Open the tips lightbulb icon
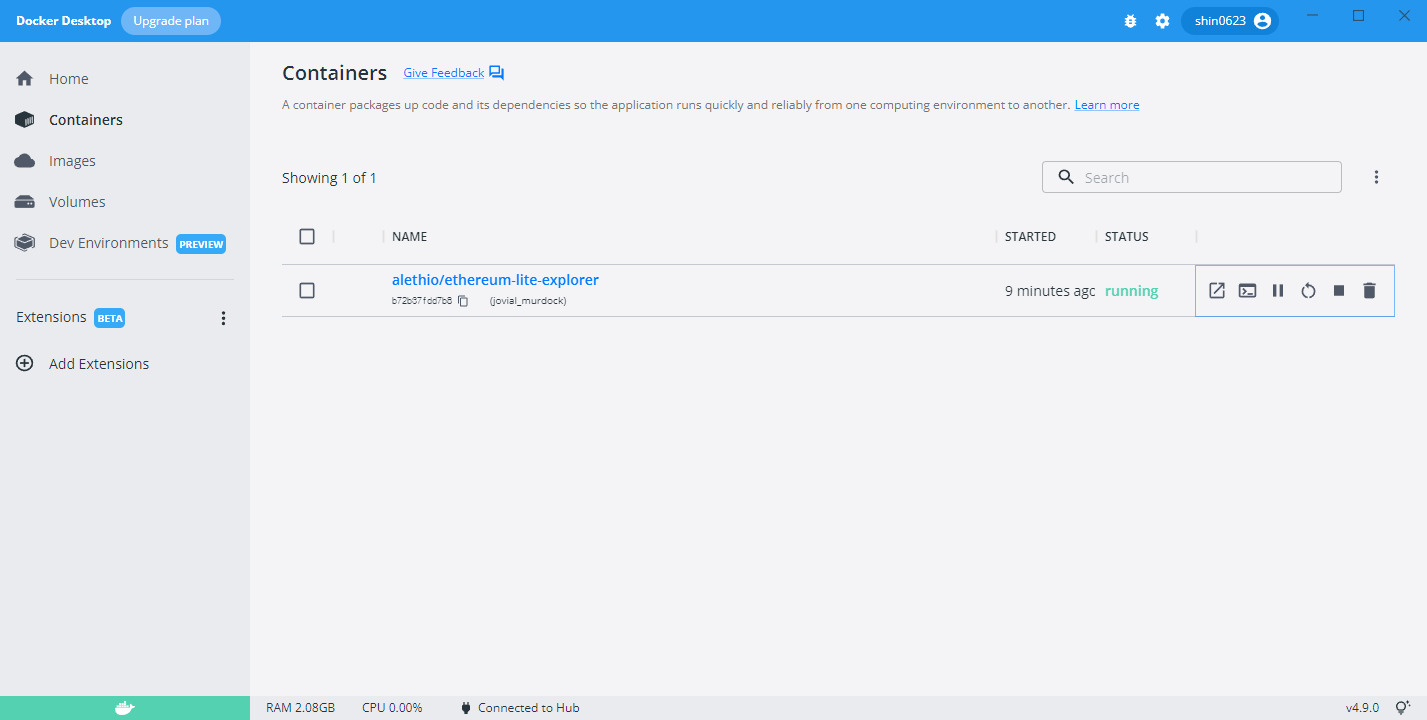Image resolution: width=1427 pixels, height=720 pixels. click(x=1402, y=708)
